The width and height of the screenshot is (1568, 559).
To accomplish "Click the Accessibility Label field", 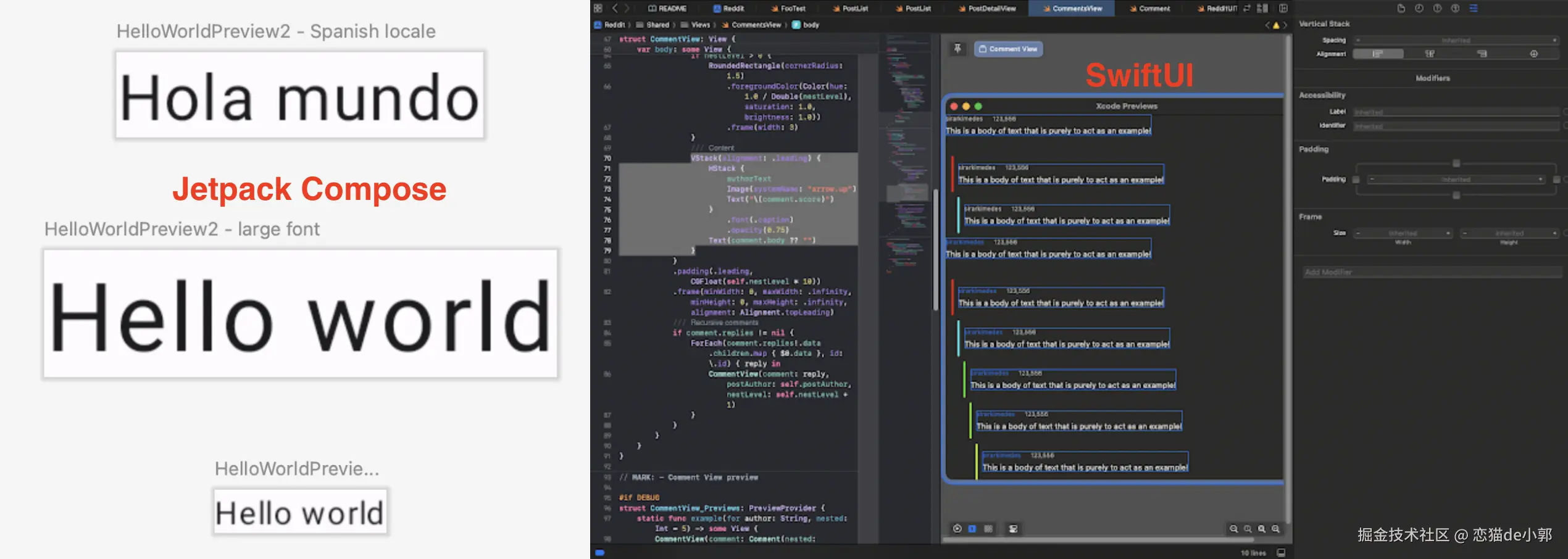I will point(1456,112).
